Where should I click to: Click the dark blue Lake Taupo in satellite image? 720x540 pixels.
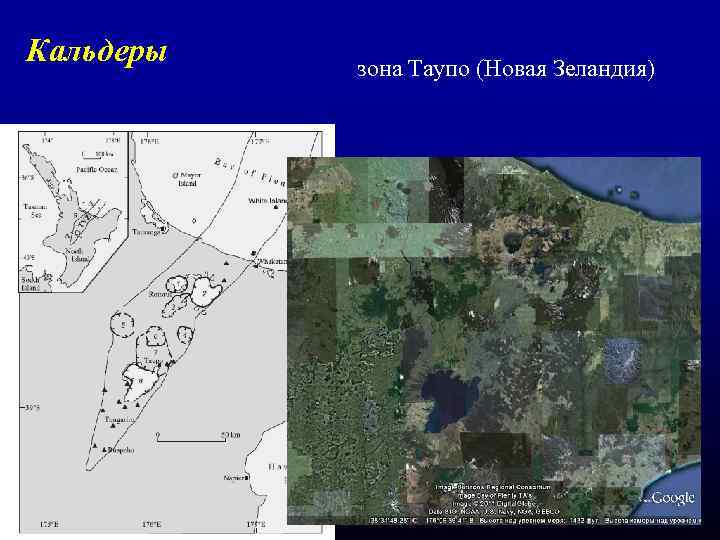(448, 399)
